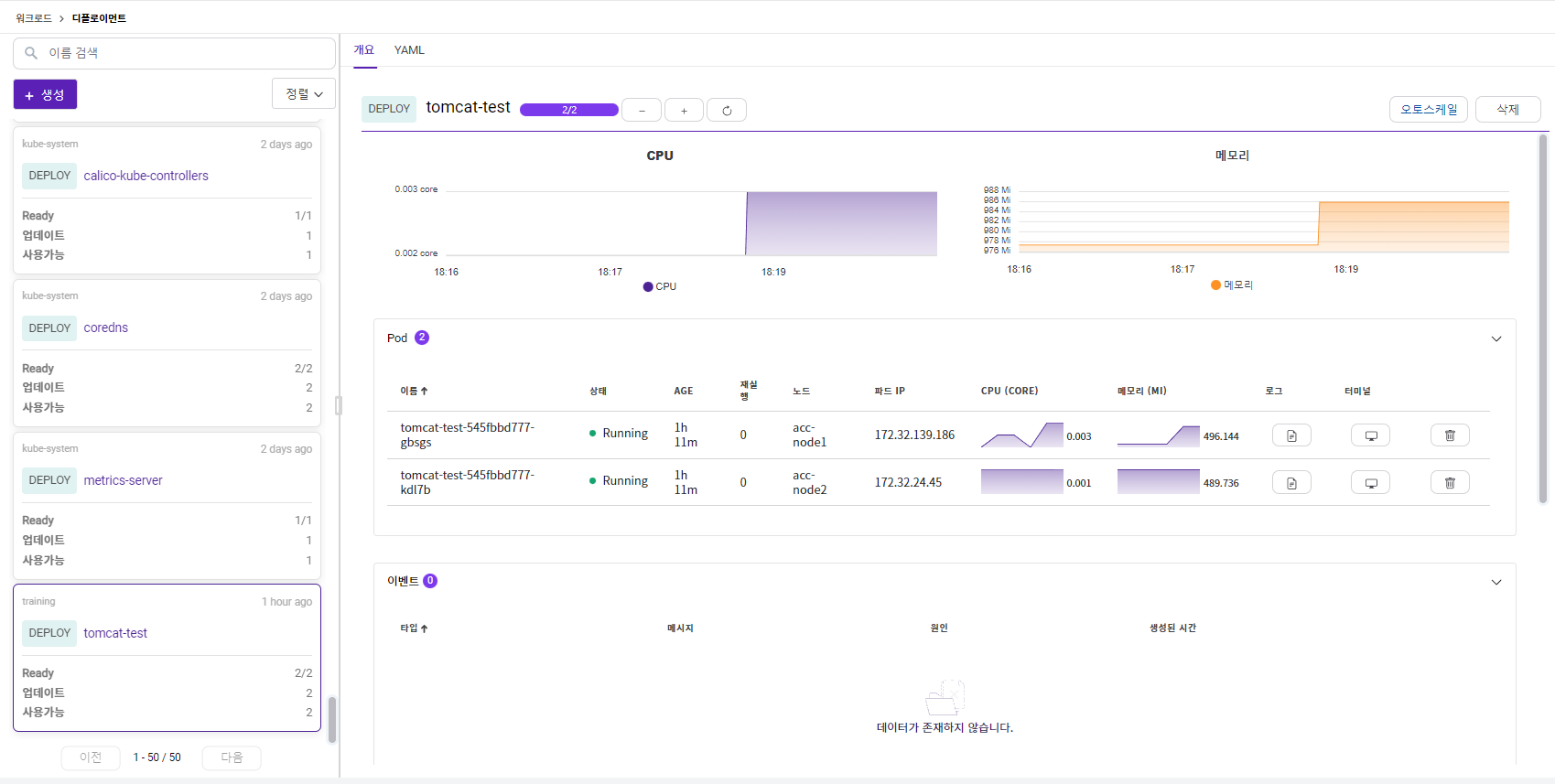Click the detail panel vertical scrollbar
Screen dimensions: 1555x784
pos(1542,318)
